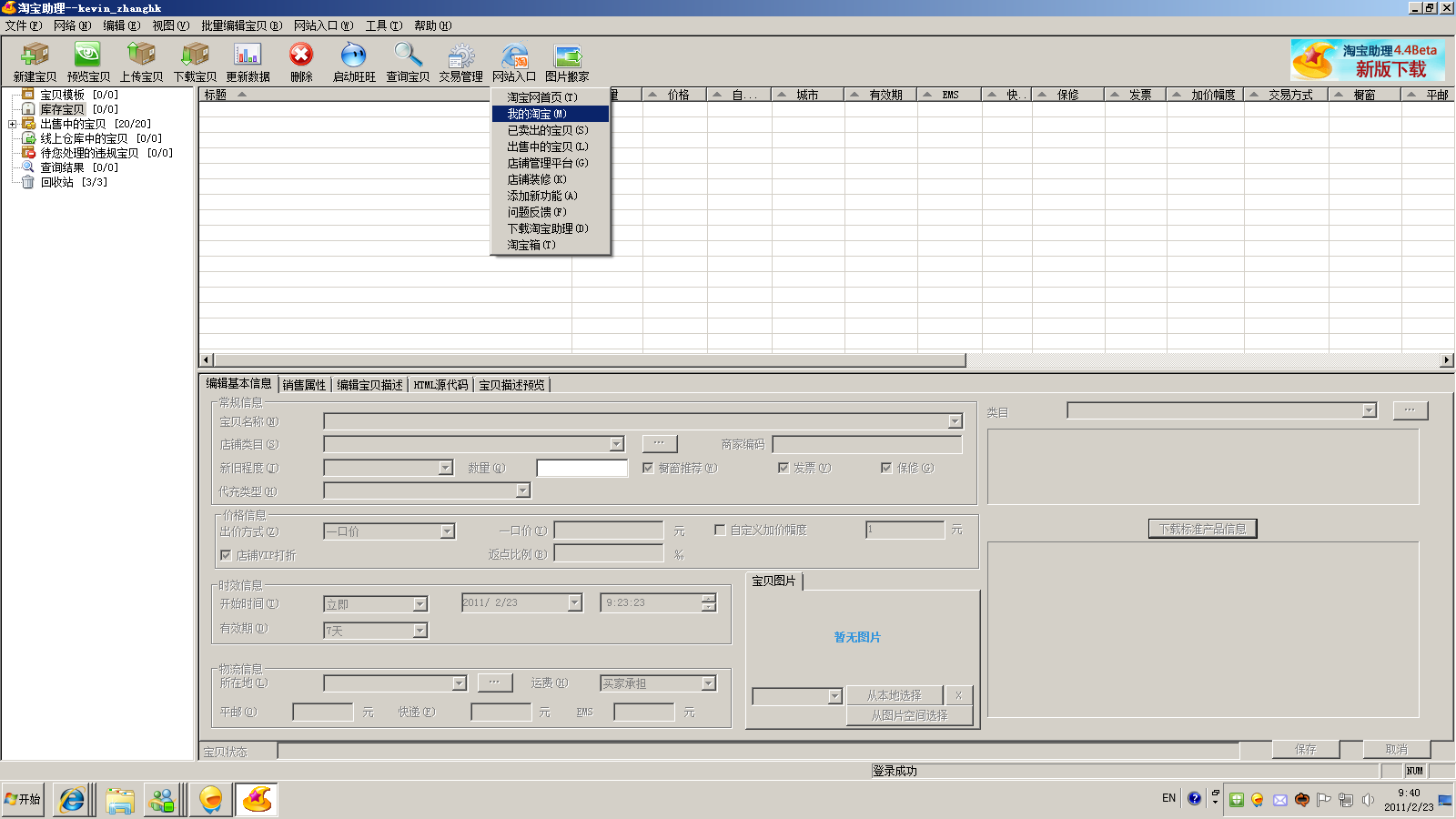Click the 取消 button
The width and height of the screenshot is (1456, 819).
click(1397, 750)
